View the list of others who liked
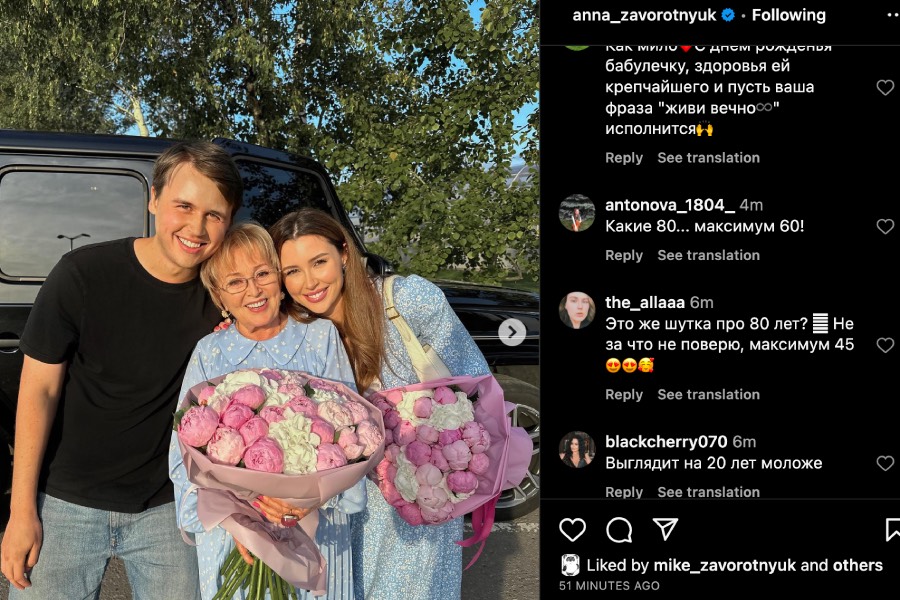Screen dimensions: 900x600 coord(858,566)
